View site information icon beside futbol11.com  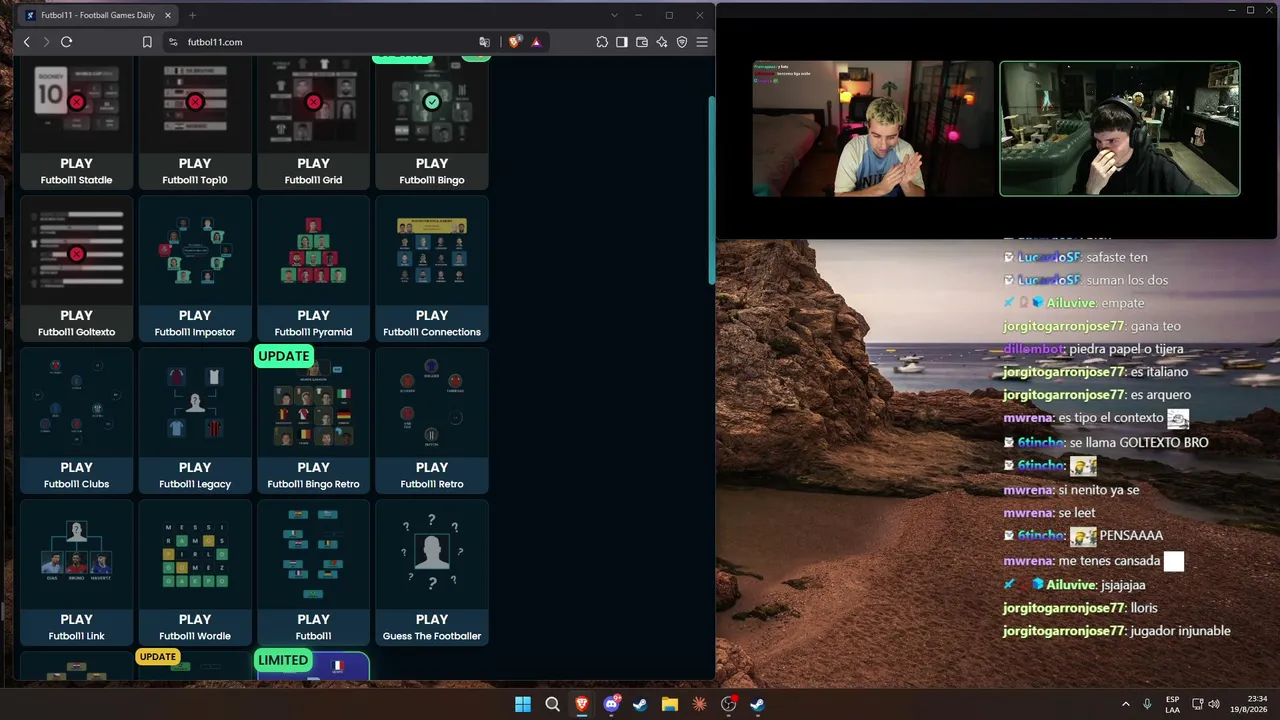173,42
